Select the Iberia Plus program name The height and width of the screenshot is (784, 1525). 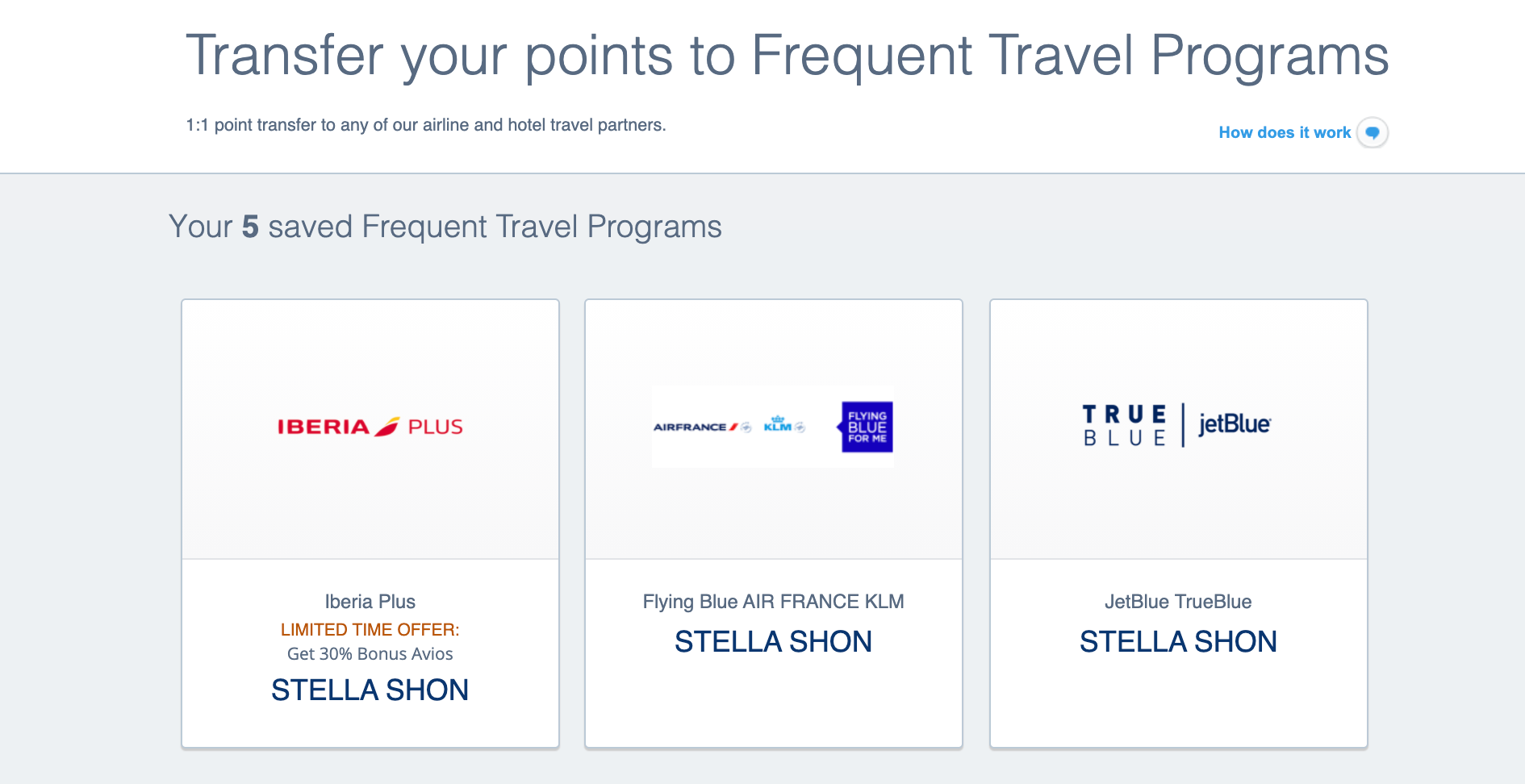click(x=370, y=602)
